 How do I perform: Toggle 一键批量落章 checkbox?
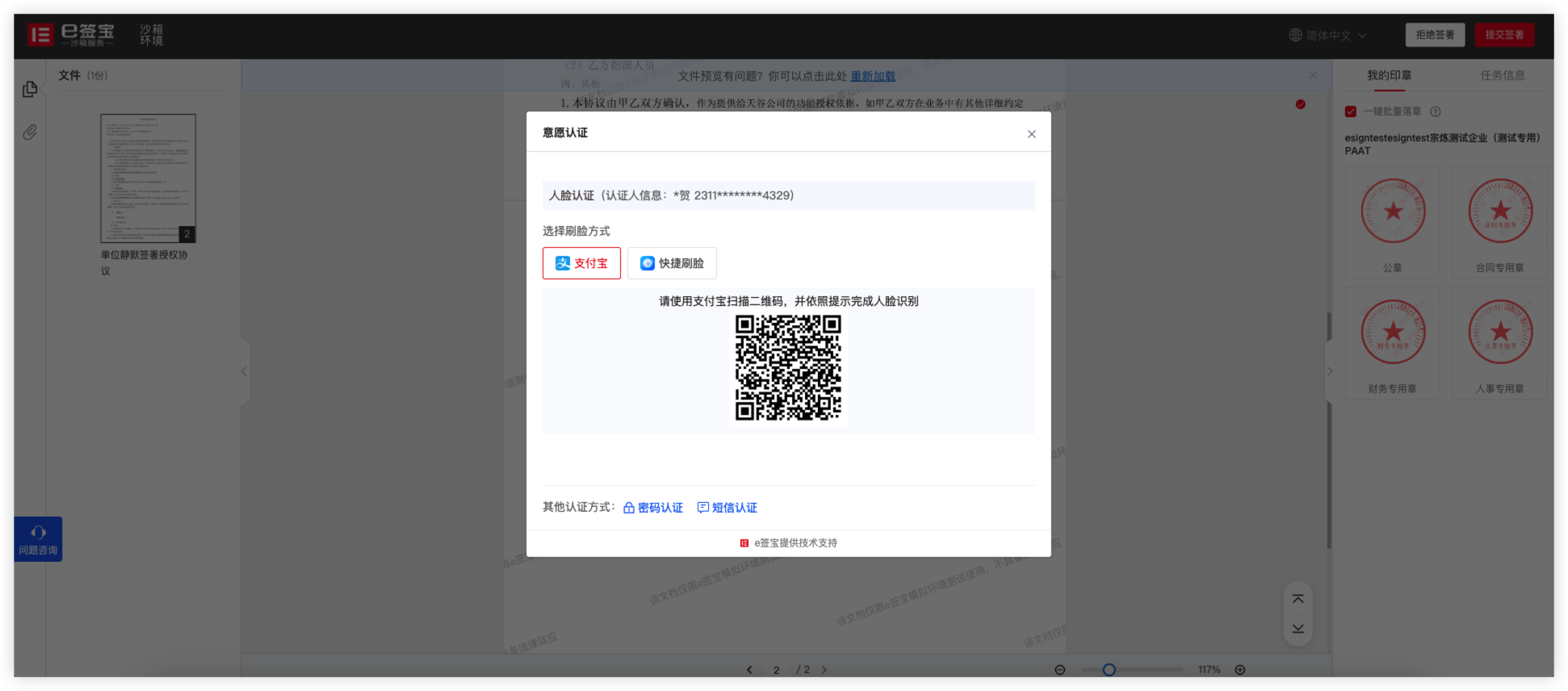tap(1350, 111)
